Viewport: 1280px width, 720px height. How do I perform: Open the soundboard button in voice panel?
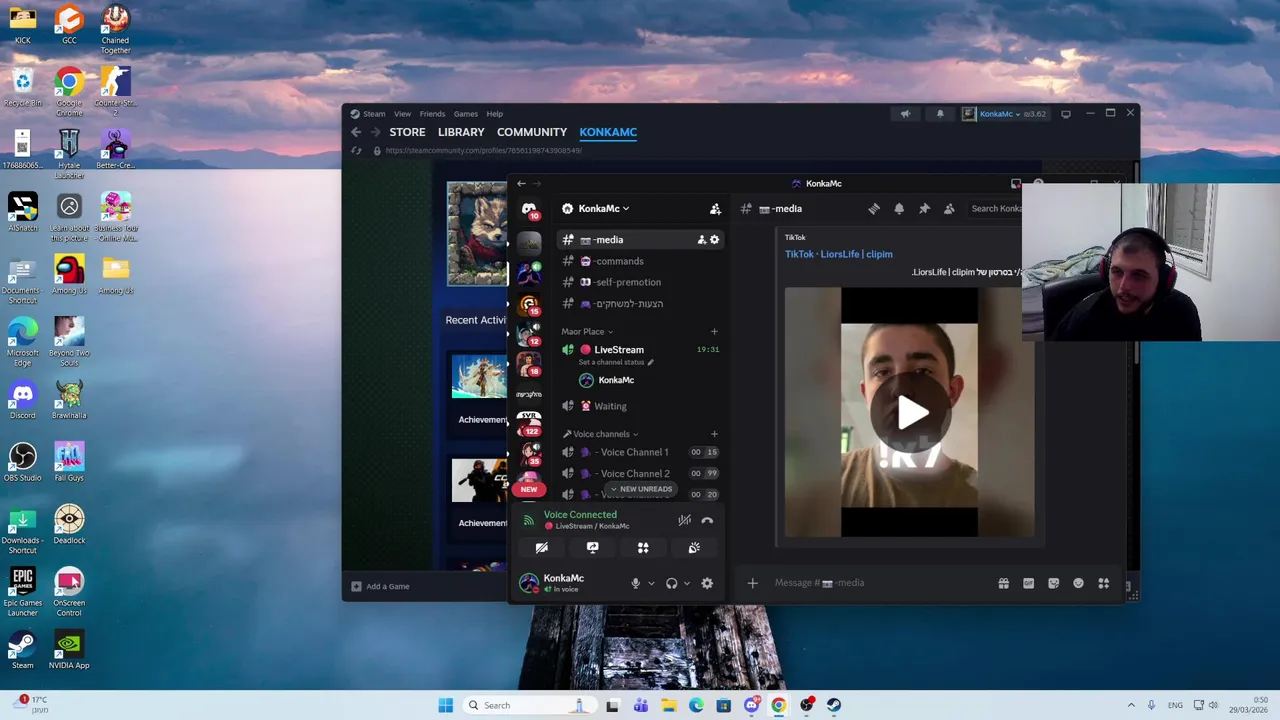694,548
